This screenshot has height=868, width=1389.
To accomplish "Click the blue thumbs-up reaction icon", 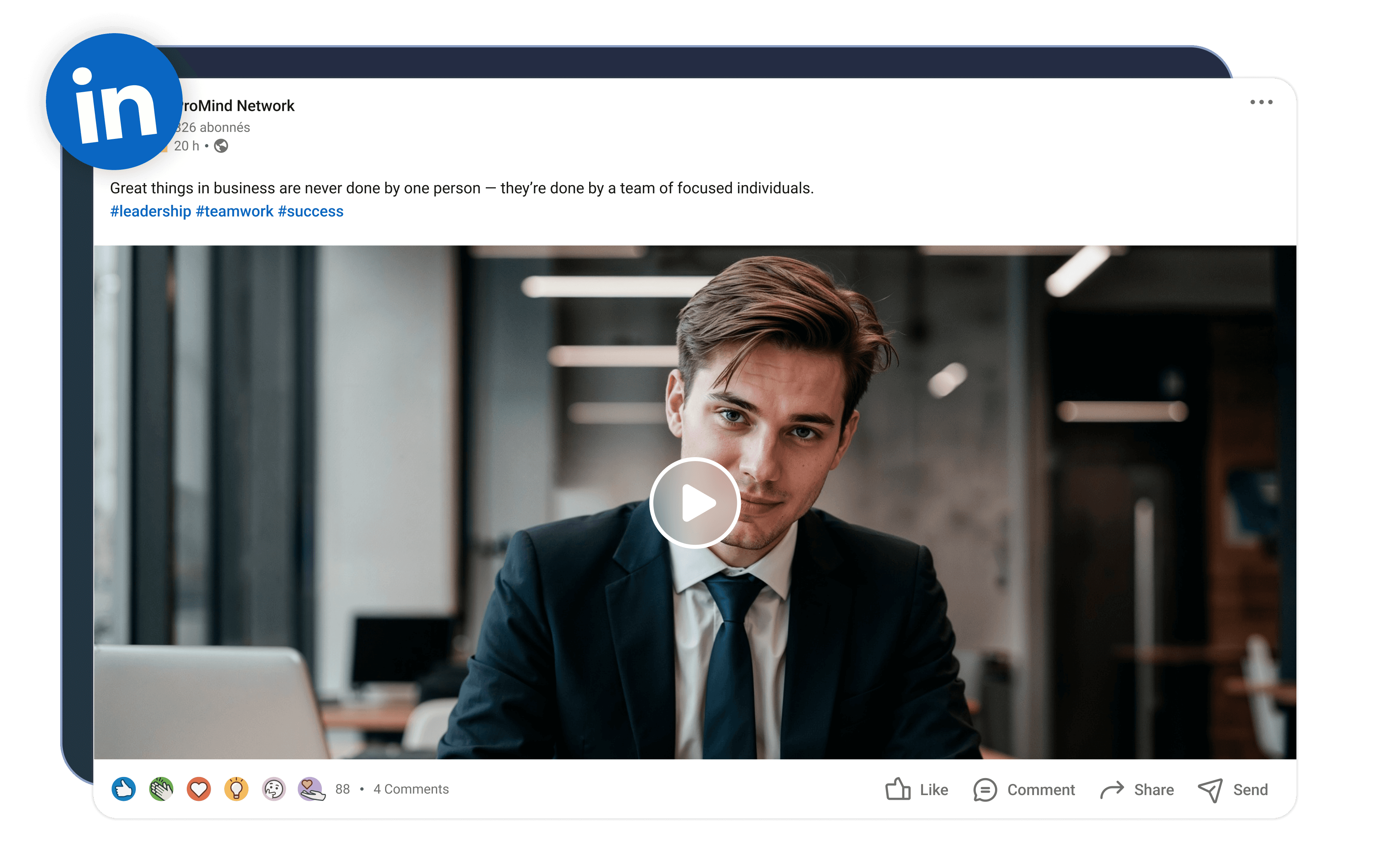I will (x=123, y=789).
